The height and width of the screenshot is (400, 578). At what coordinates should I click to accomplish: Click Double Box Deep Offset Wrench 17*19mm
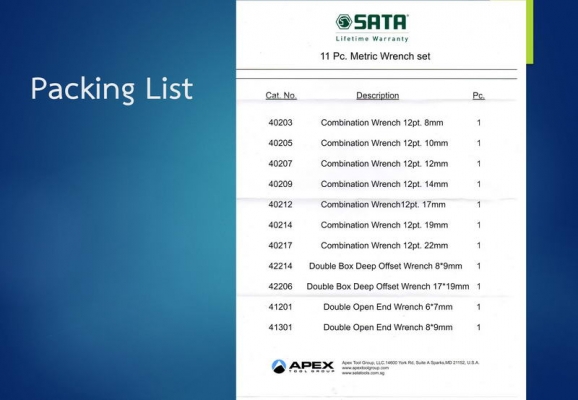click(x=388, y=286)
